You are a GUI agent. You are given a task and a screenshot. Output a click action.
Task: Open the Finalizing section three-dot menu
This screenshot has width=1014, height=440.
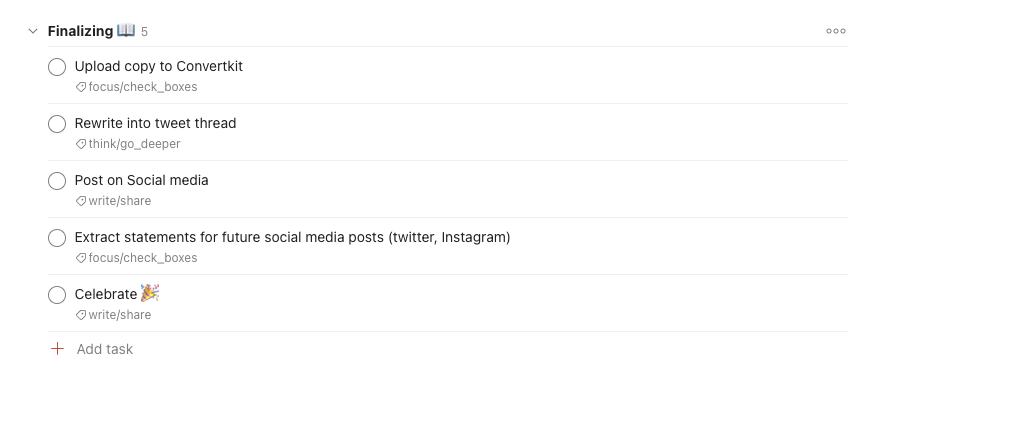pyautogui.click(x=836, y=31)
